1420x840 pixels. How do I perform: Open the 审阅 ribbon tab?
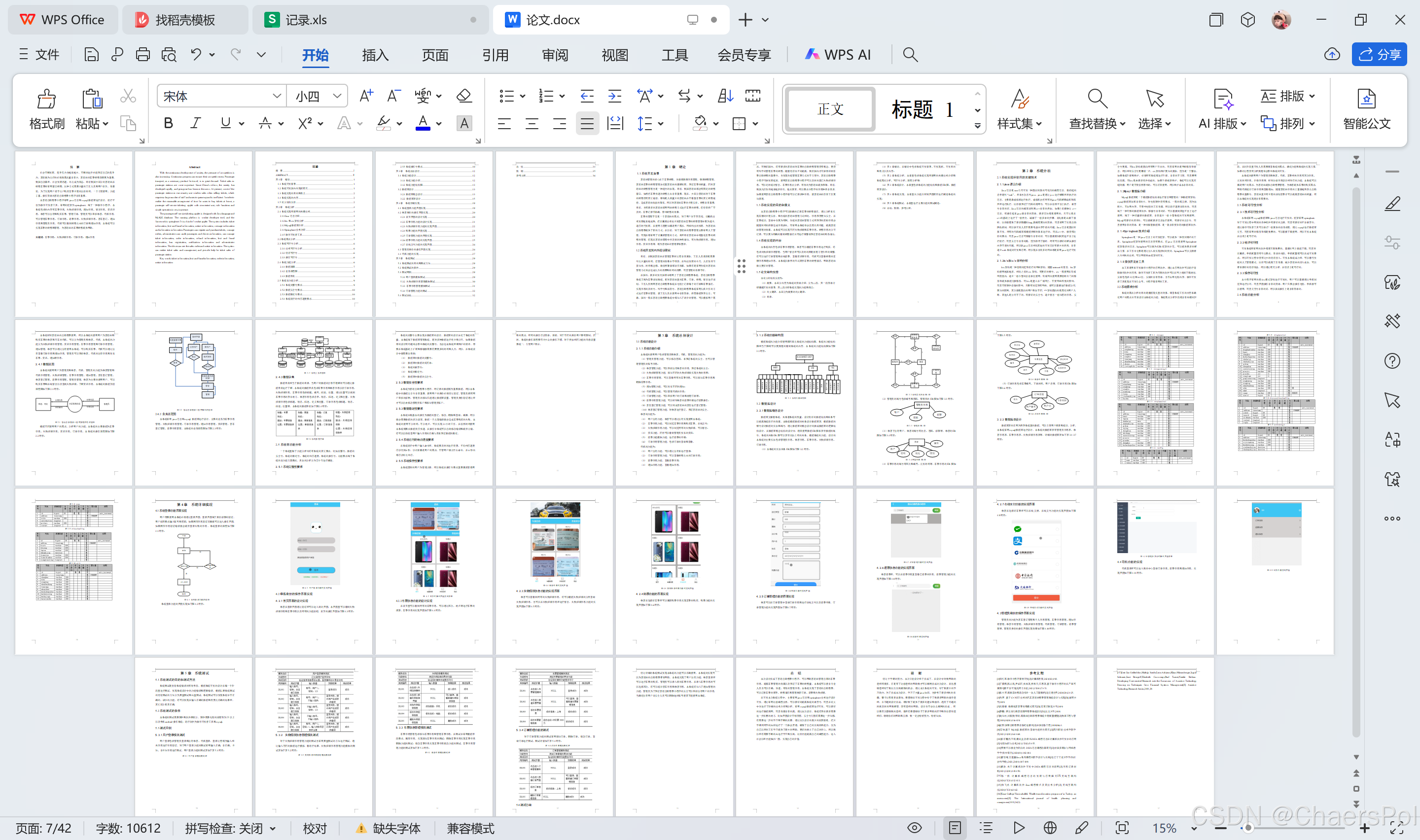pyautogui.click(x=555, y=55)
